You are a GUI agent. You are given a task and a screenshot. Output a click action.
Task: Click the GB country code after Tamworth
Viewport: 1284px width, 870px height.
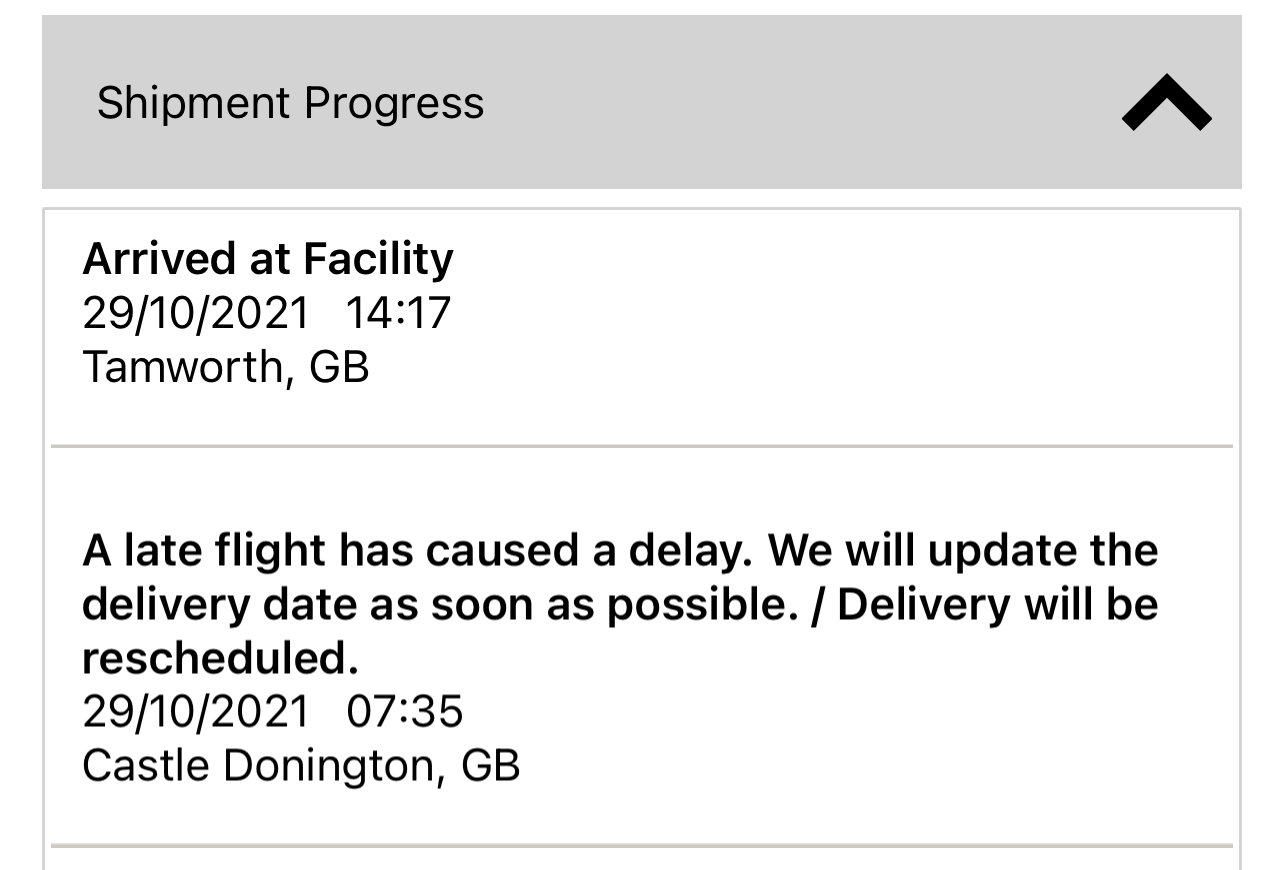click(339, 367)
